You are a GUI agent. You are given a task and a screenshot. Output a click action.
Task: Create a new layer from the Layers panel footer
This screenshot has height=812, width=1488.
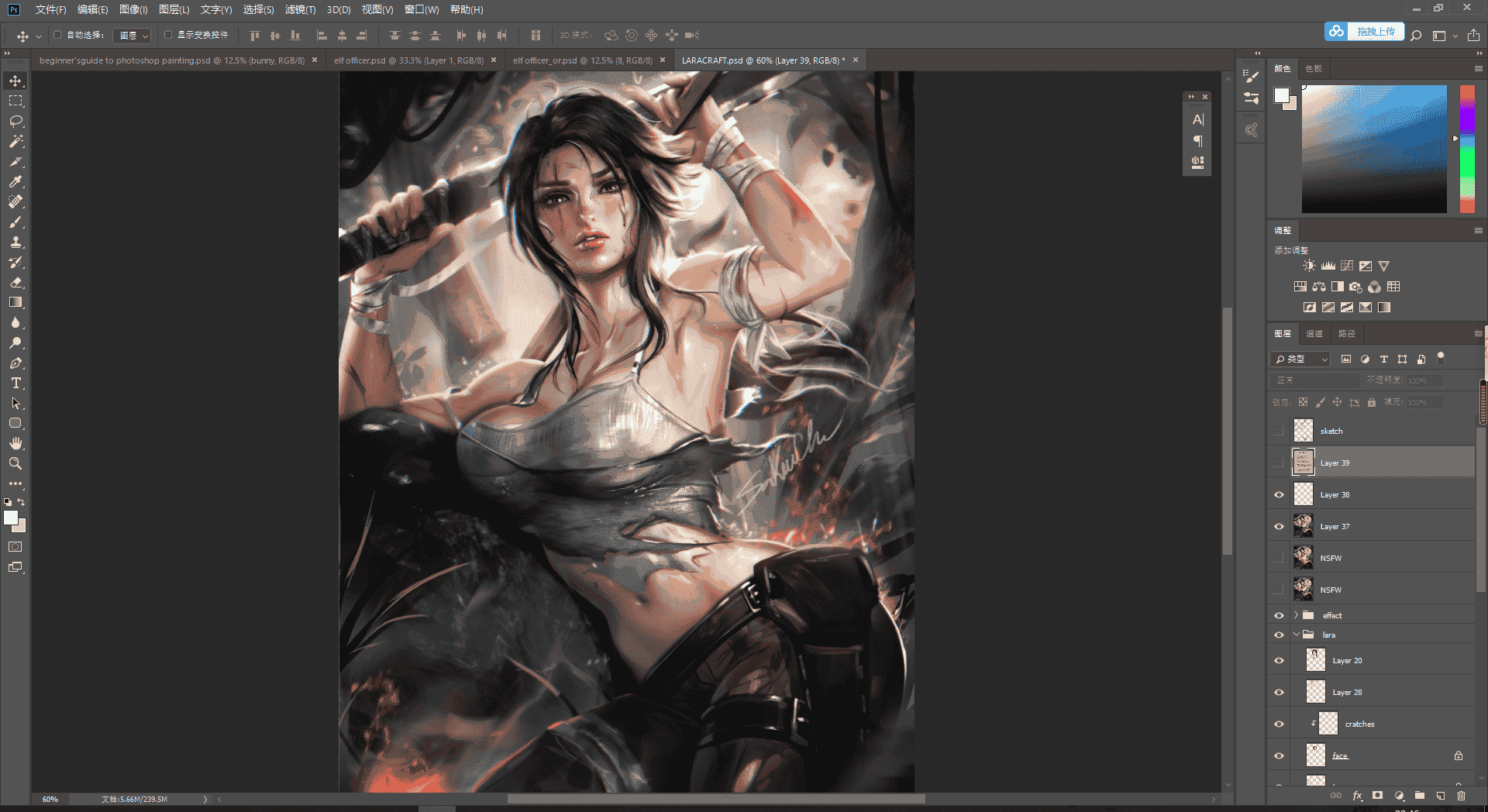[x=1441, y=796]
